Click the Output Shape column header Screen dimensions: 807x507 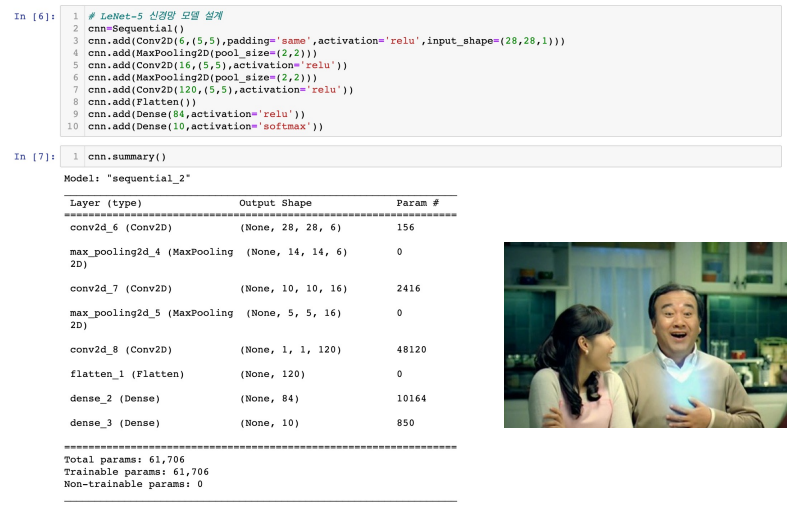click(x=275, y=203)
